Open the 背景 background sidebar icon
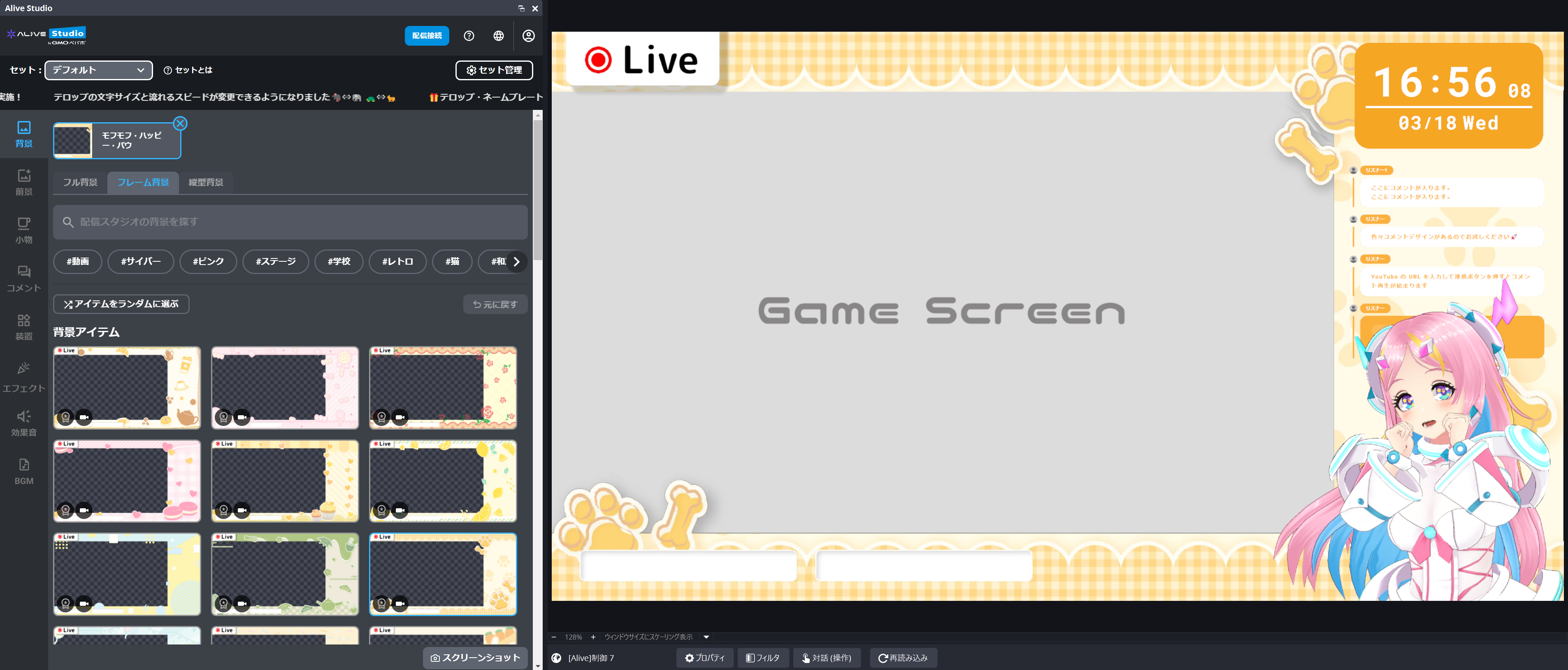Viewport: 1568px width, 670px height. click(24, 134)
